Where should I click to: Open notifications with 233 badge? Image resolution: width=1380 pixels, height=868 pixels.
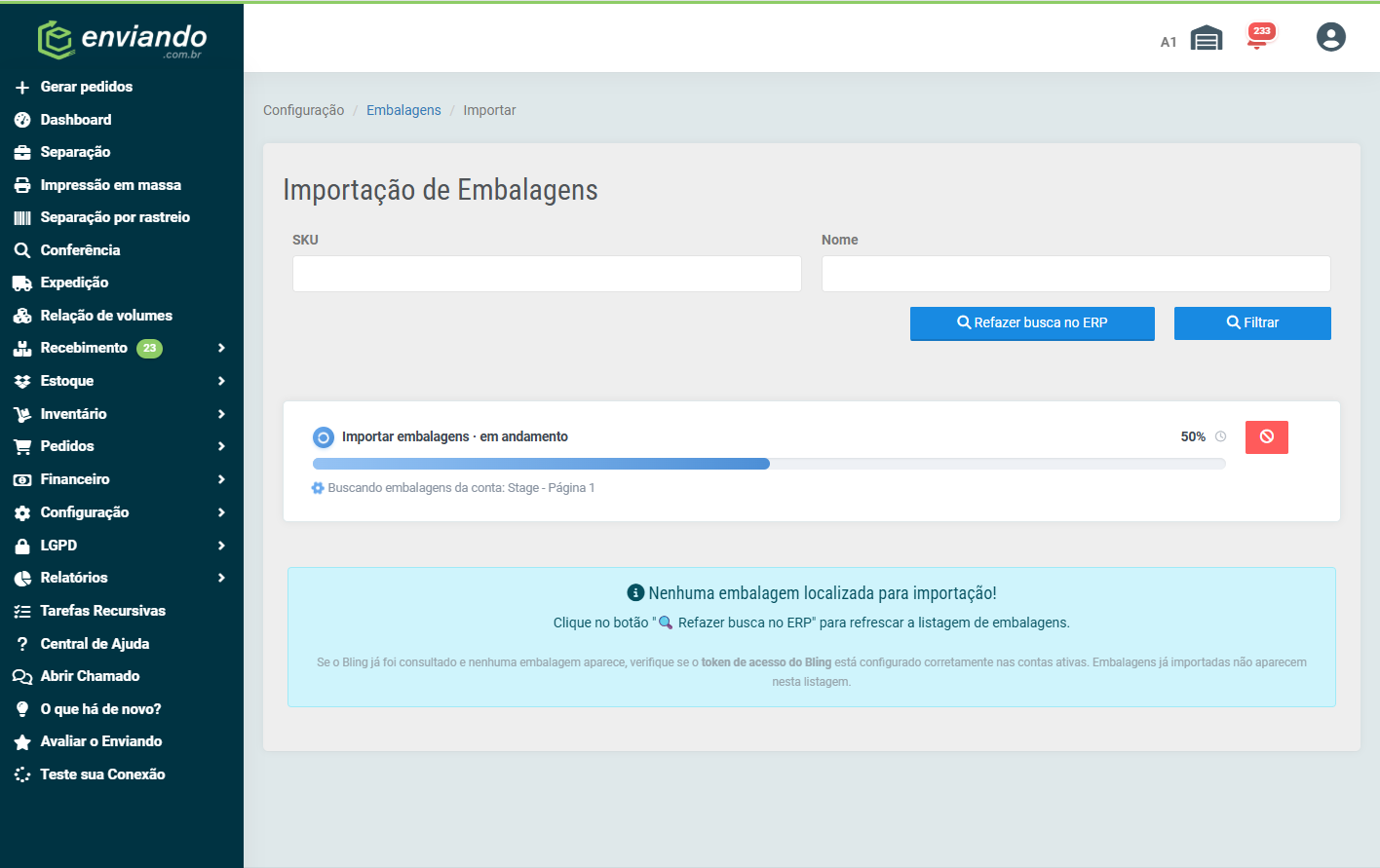coord(1261,36)
